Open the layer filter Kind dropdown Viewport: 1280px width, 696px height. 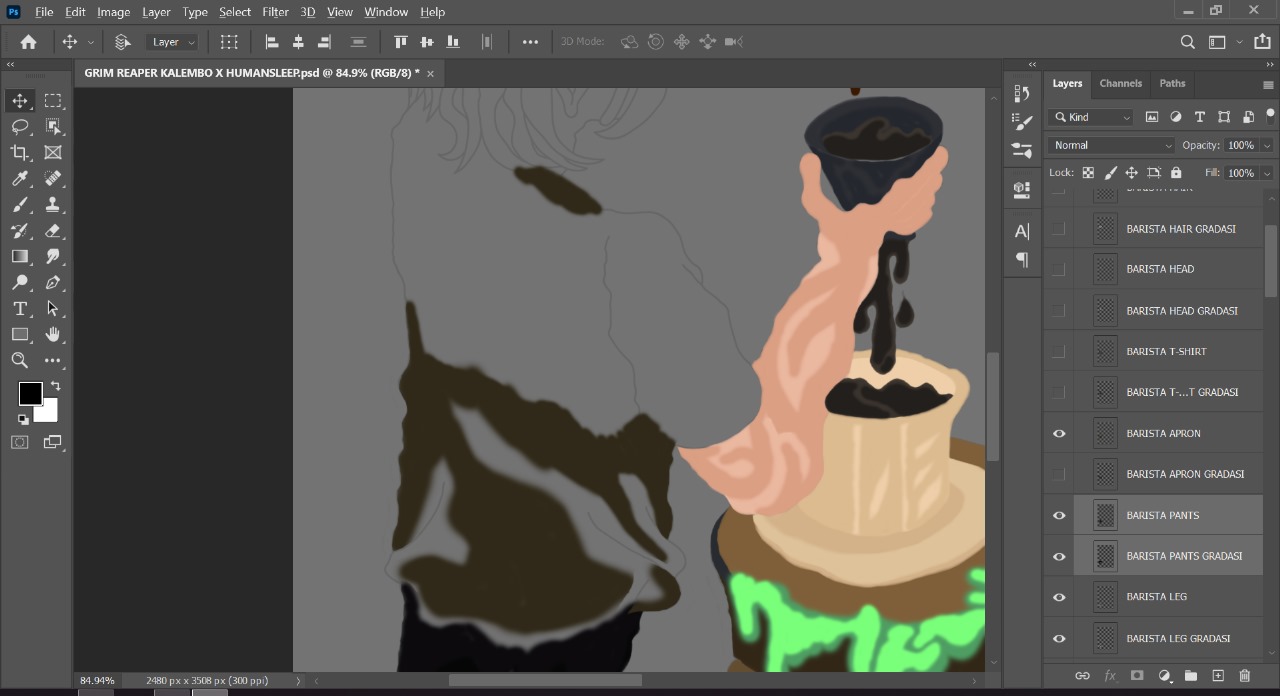point(1091,117)
